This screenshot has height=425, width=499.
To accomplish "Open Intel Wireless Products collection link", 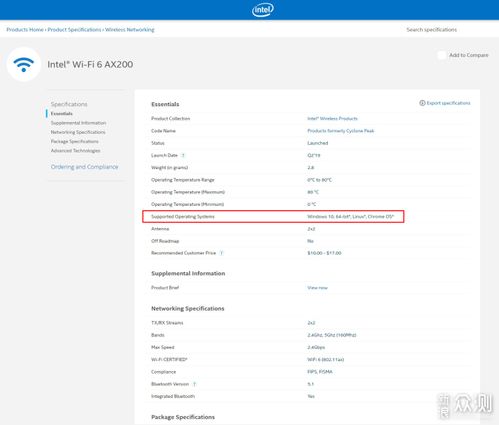I will coord(332,119).
